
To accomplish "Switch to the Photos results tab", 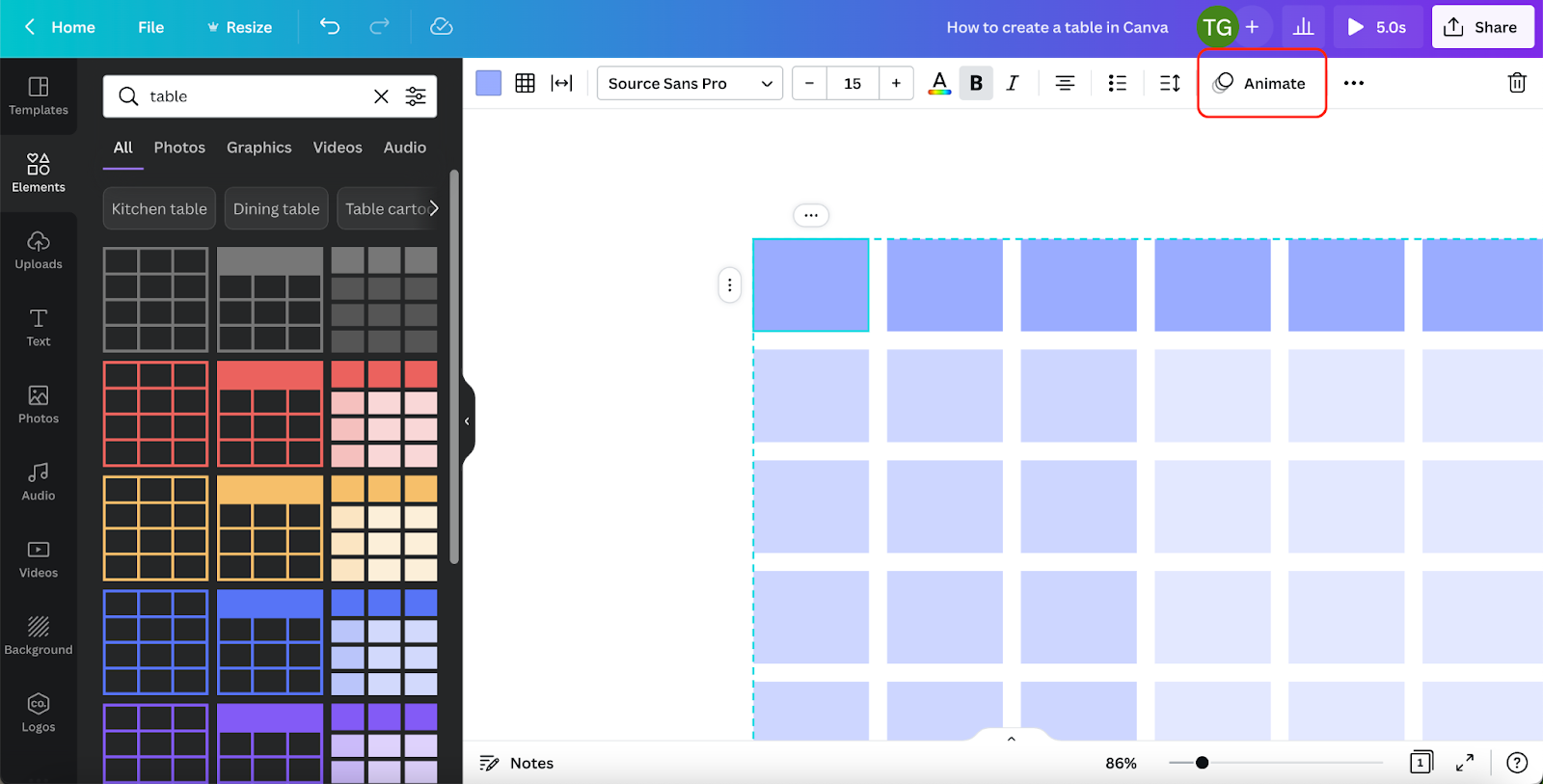I will pyautogui.click(x=179, y=148).
